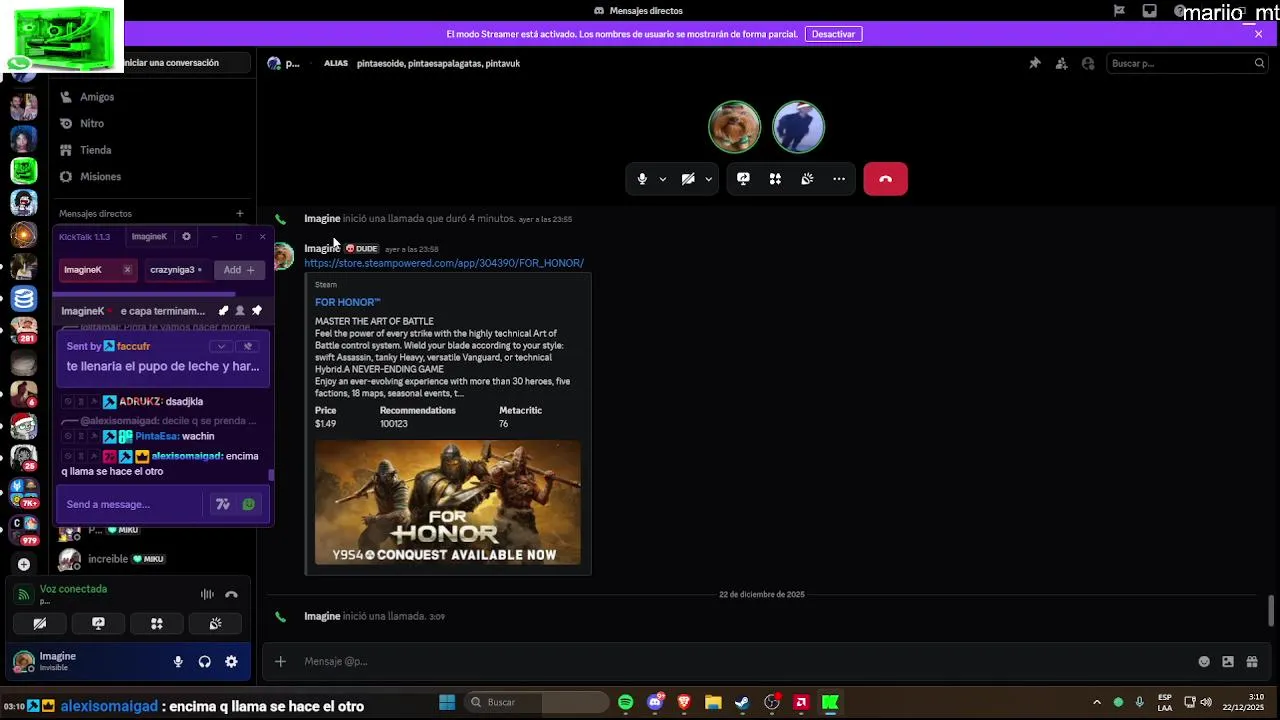1280x720 pixels.
Task: Open Kick emote picker in KickTalk
Action: coord(249,505)
